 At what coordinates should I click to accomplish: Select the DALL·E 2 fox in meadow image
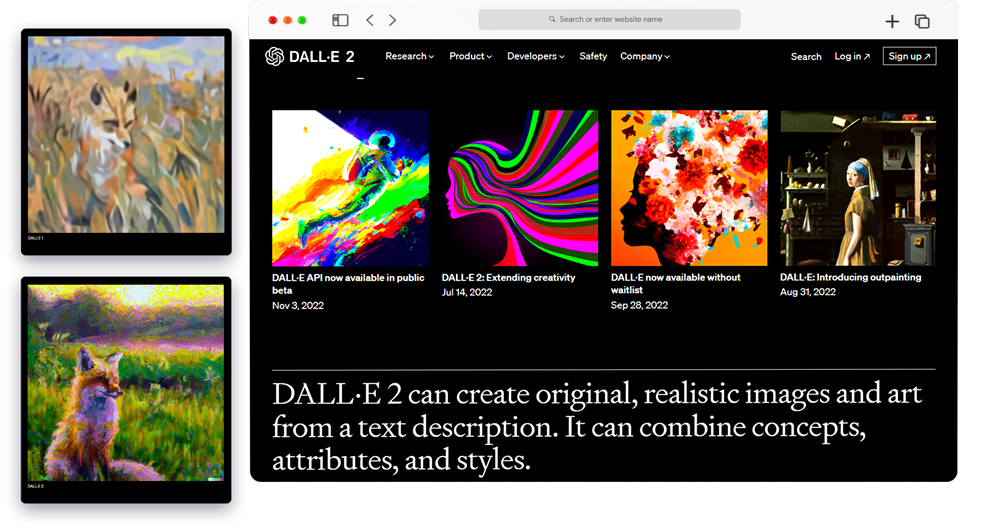(126, 383)
